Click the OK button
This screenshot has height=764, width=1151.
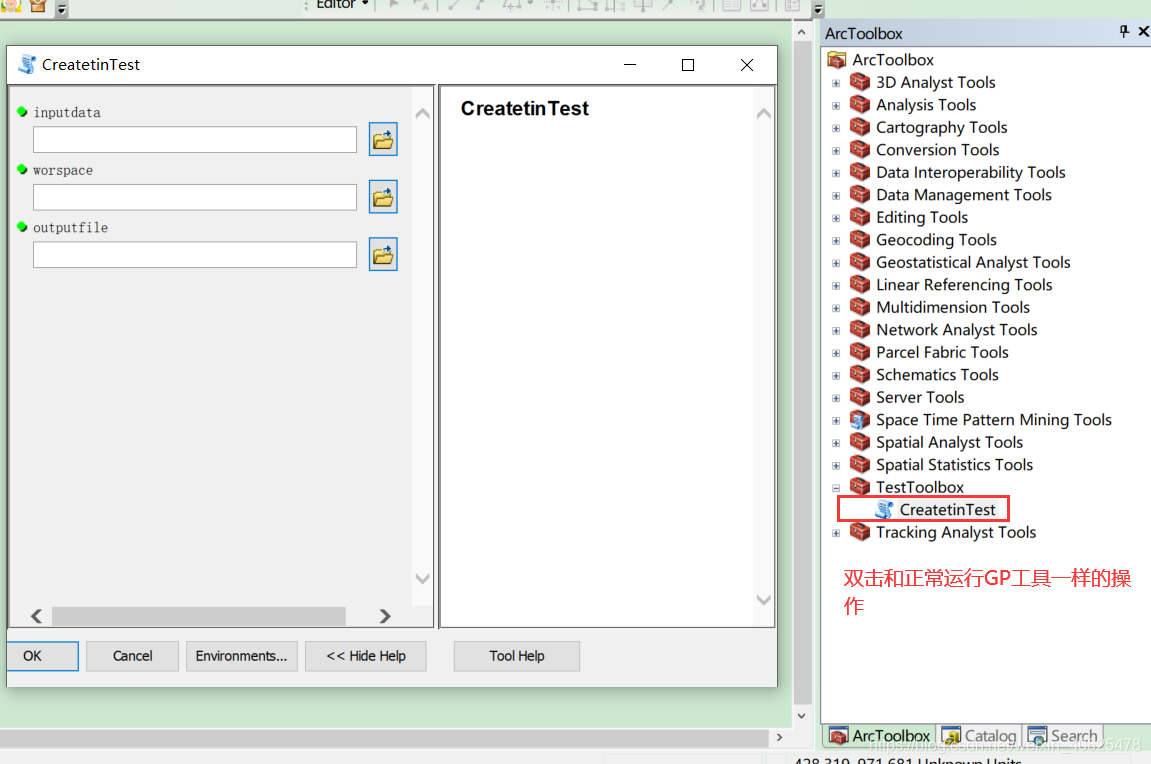(x=43, y=656)
